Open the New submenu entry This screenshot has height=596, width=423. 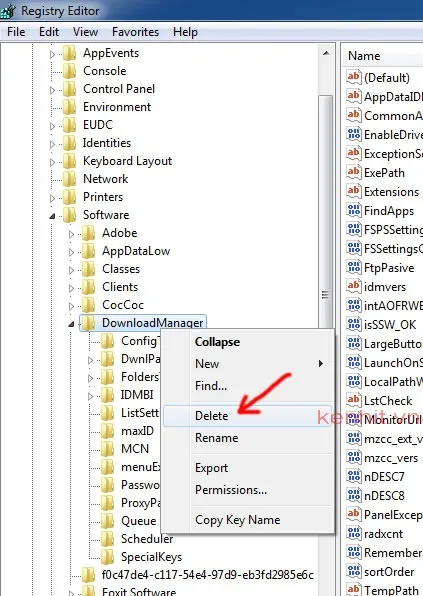pyautogui.click(x=247, y=364)
